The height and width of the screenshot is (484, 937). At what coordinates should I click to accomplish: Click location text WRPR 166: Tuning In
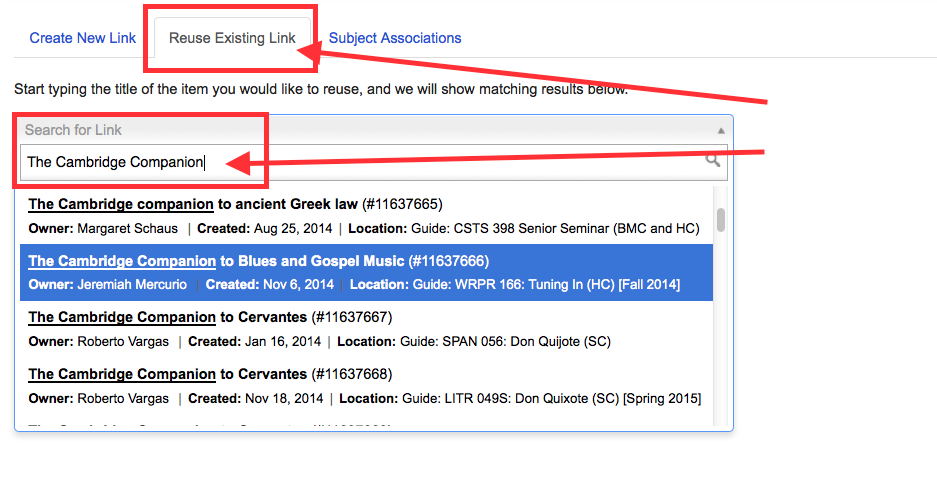[519, 284]
